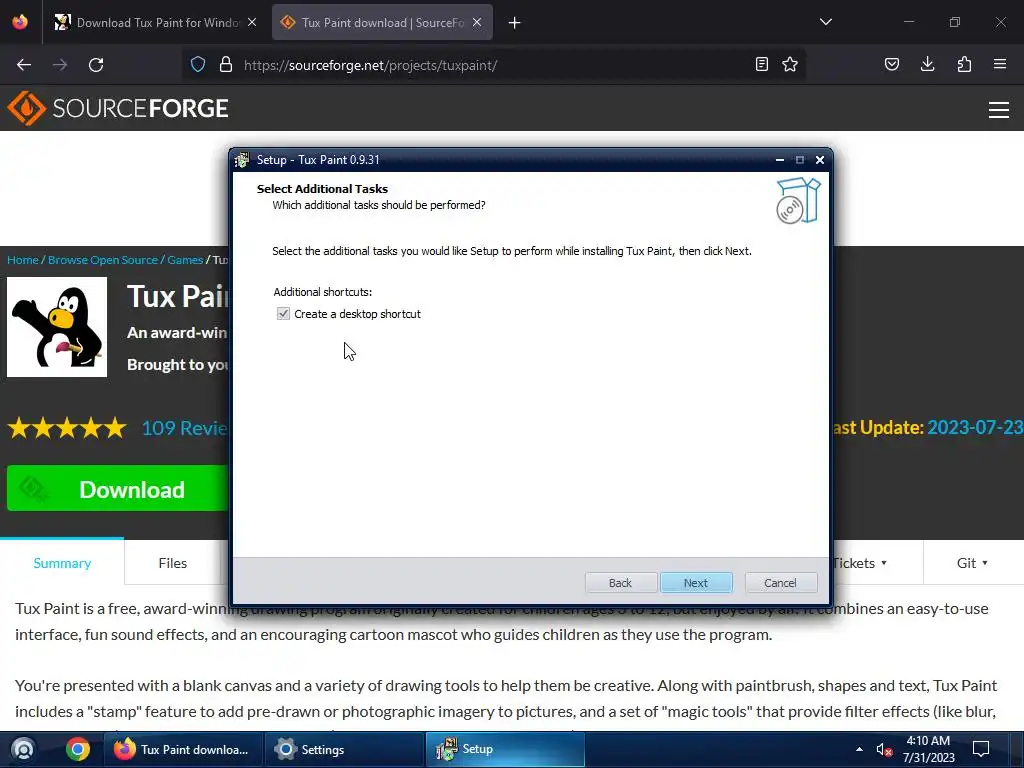Cancel the Tux Paint installation
Screen dimensions: 1024x768
(780, 583)
